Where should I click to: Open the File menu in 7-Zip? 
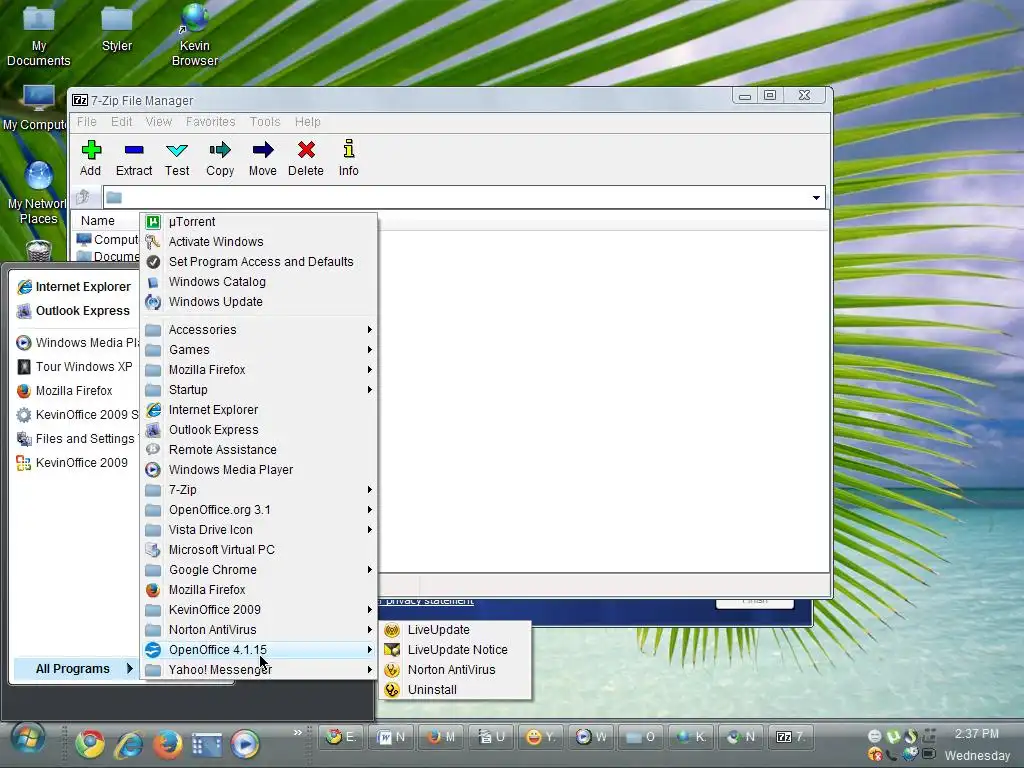(x=86, y=121)
